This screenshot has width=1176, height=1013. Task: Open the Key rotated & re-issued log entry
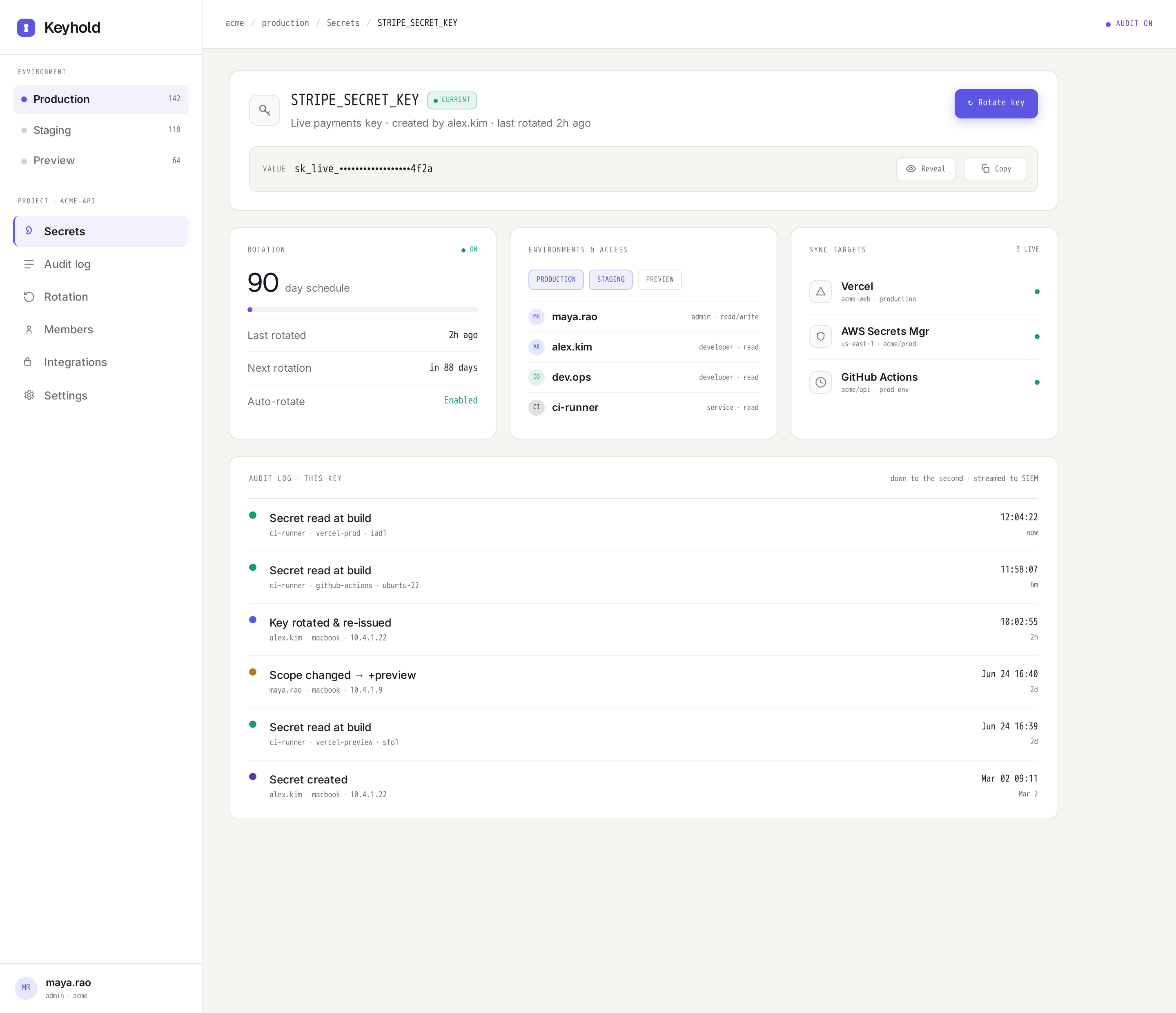coord(643,629)
